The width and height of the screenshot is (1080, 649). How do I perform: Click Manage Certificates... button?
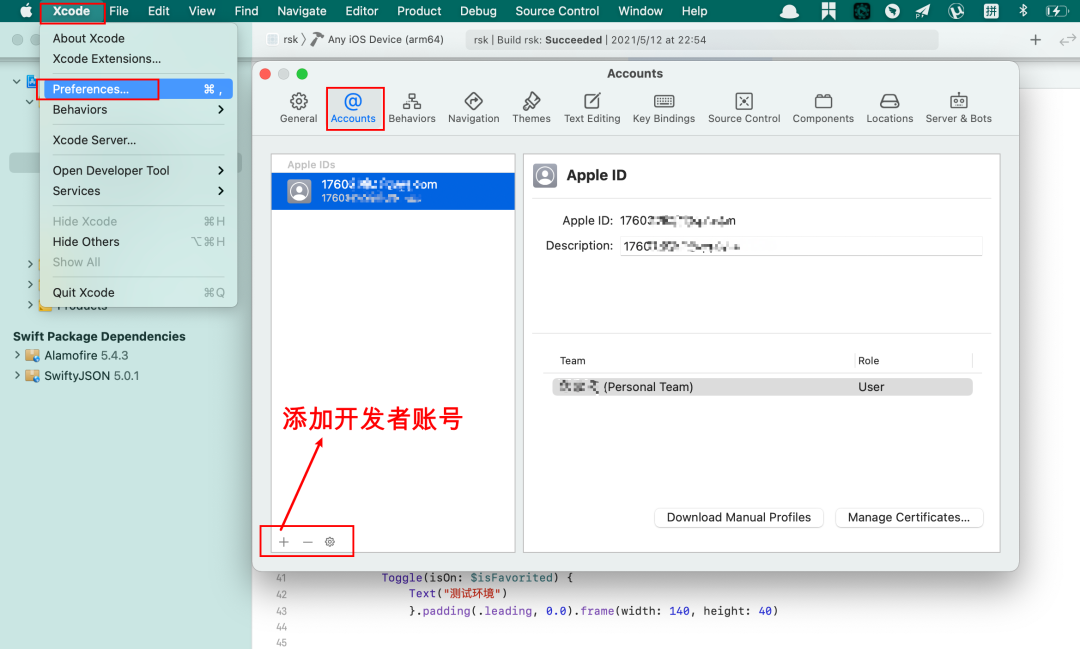point(908,517)
